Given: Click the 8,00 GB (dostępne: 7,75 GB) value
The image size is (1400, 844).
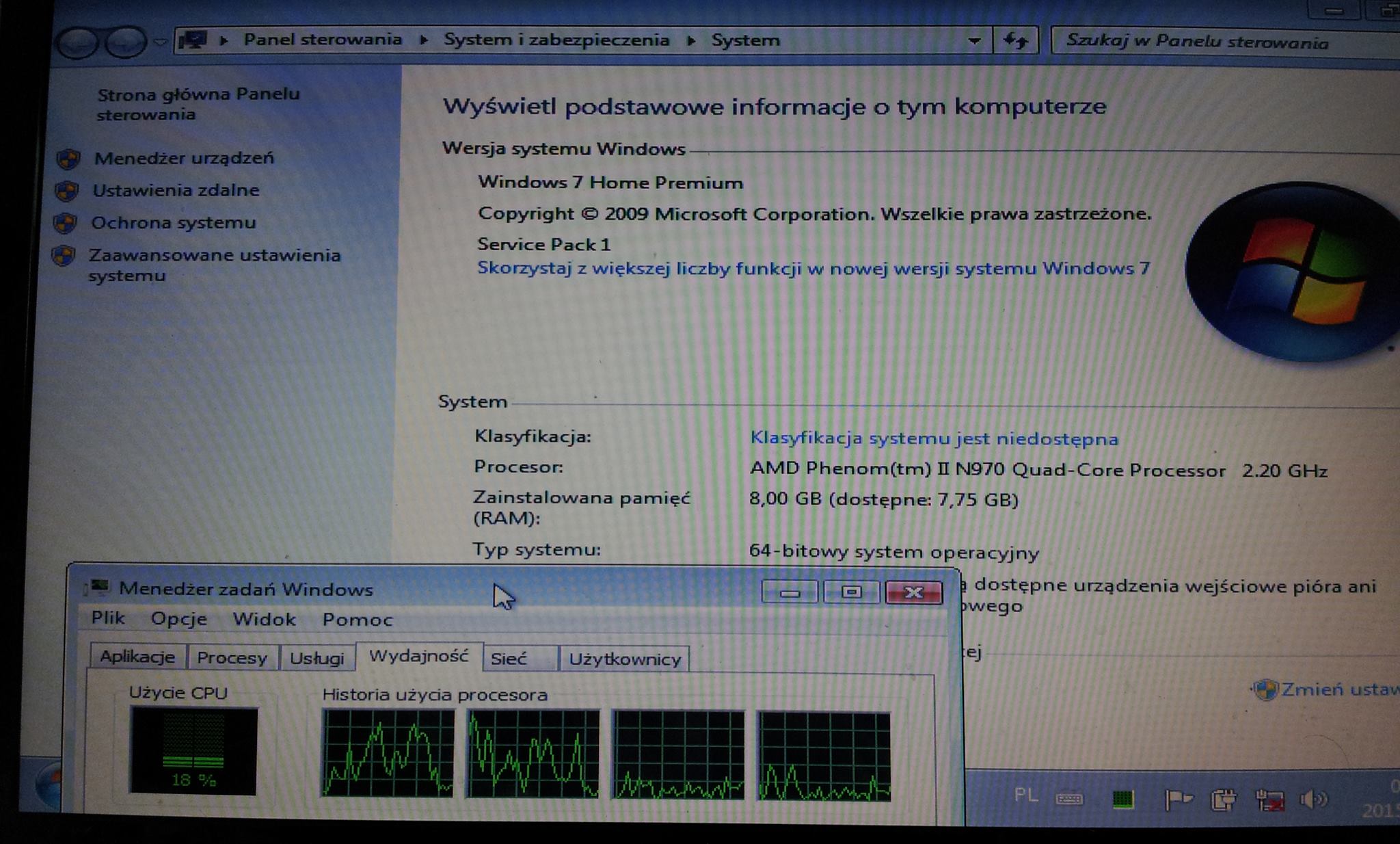Looking at the screenshot, I should [884, 499].
